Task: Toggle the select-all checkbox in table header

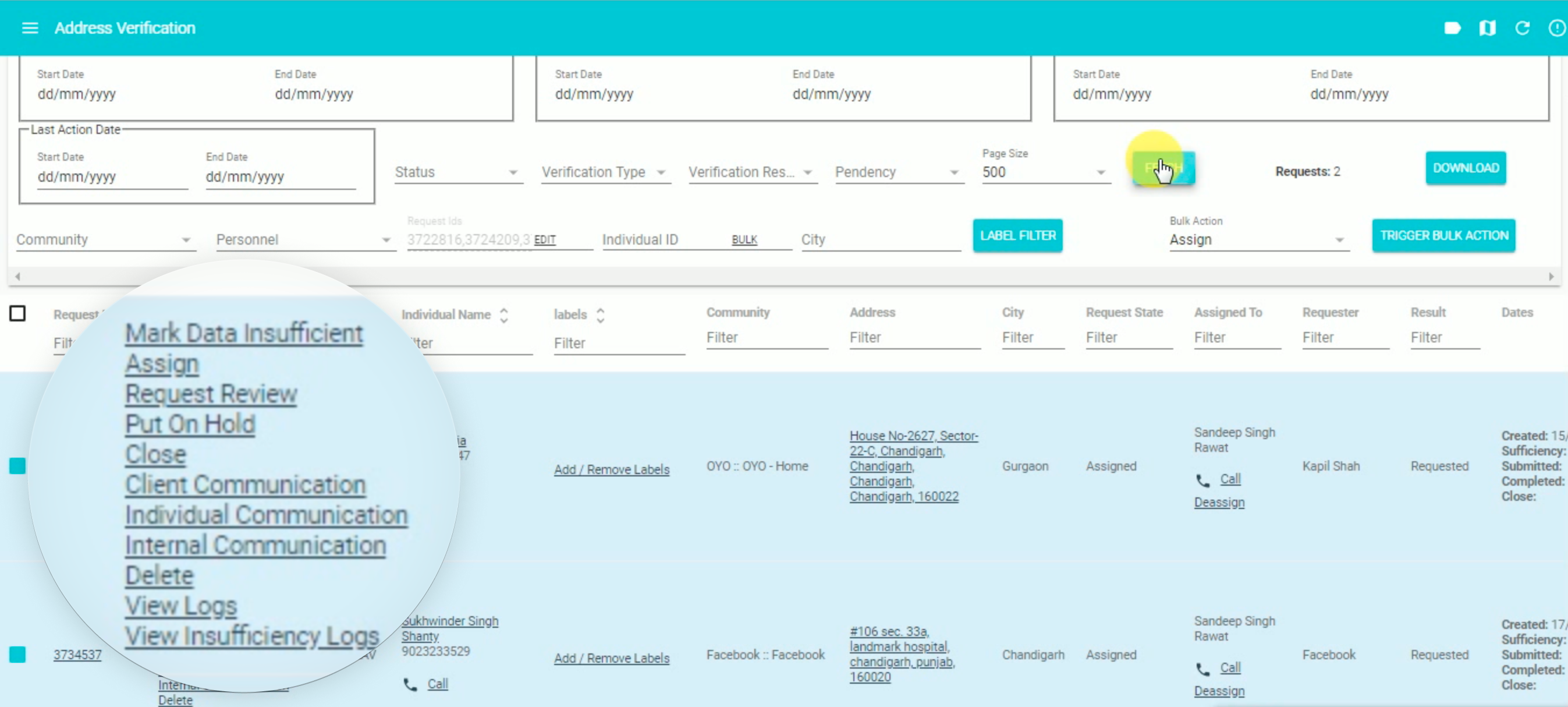Action: pos(17,314)
